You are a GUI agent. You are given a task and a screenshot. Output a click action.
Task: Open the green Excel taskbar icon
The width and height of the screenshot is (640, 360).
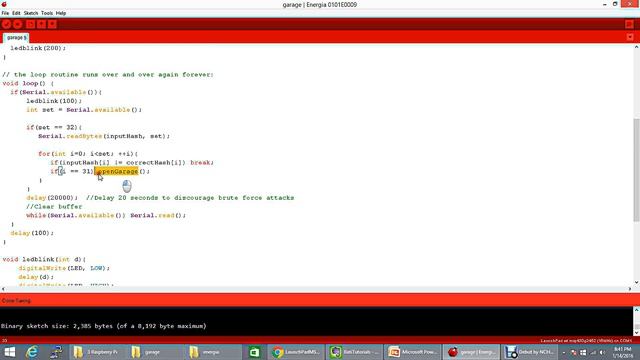254,352
